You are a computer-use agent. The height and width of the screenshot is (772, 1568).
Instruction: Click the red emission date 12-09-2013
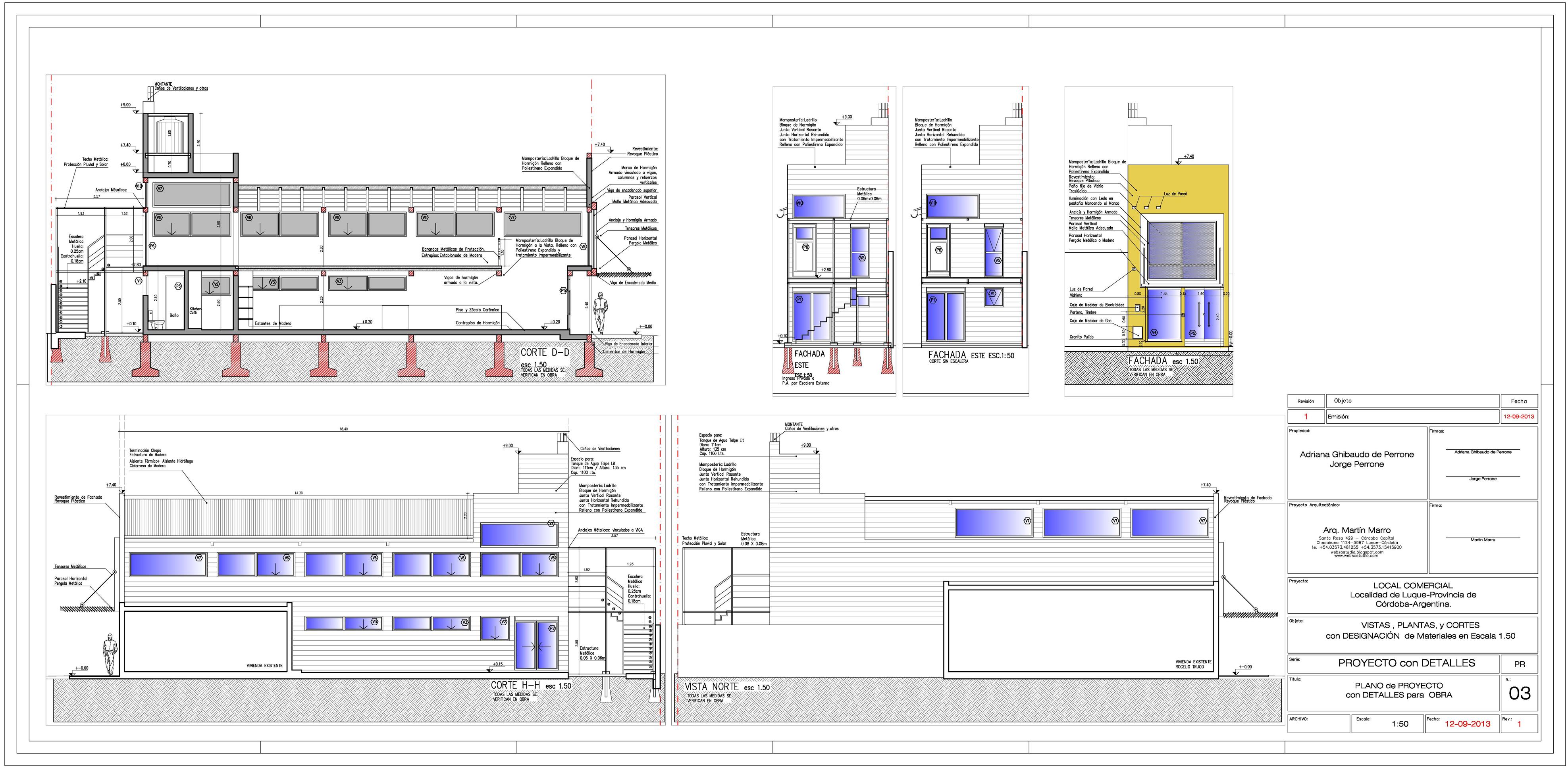(1518, 417)
